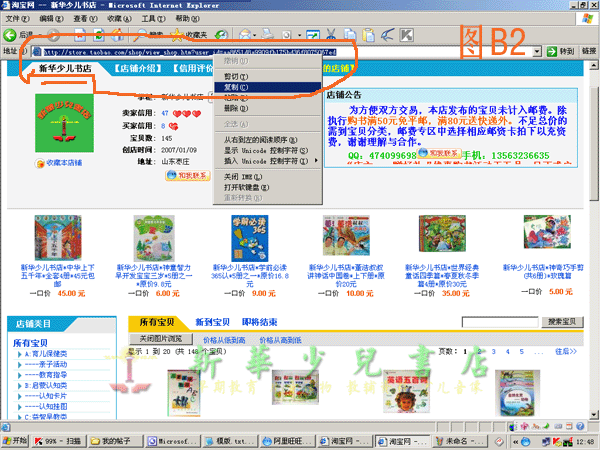Image resolution: width=600 pixels, height=450 pixels.
Task: Choose 关闭 IME in the context menu
Action: 267,177
